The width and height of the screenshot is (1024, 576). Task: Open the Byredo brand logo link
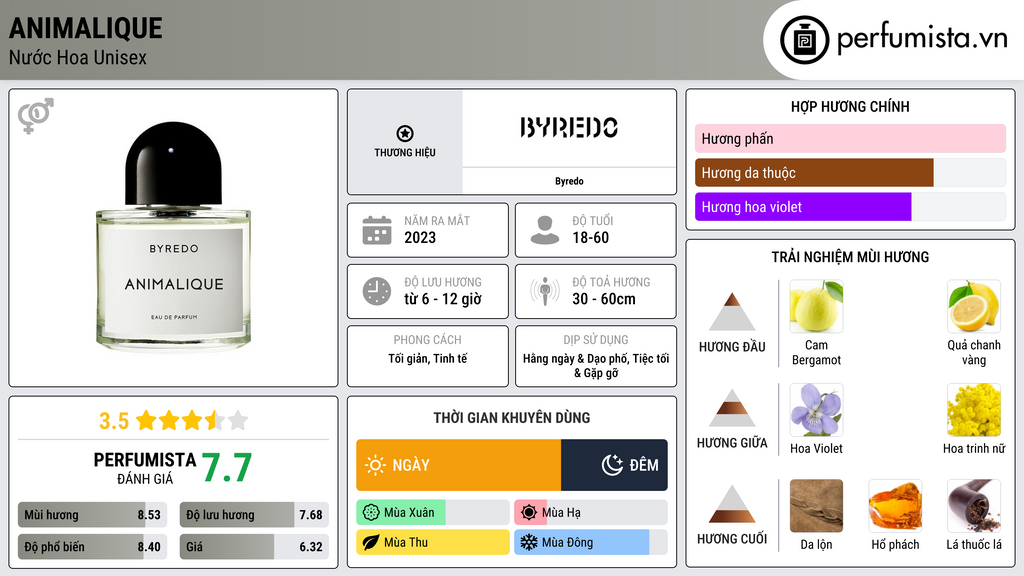click(x=569, y=128)
